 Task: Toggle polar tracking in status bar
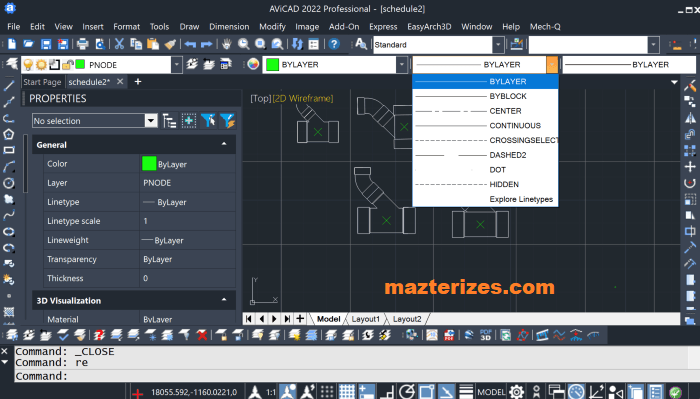[x=407, y=392]
